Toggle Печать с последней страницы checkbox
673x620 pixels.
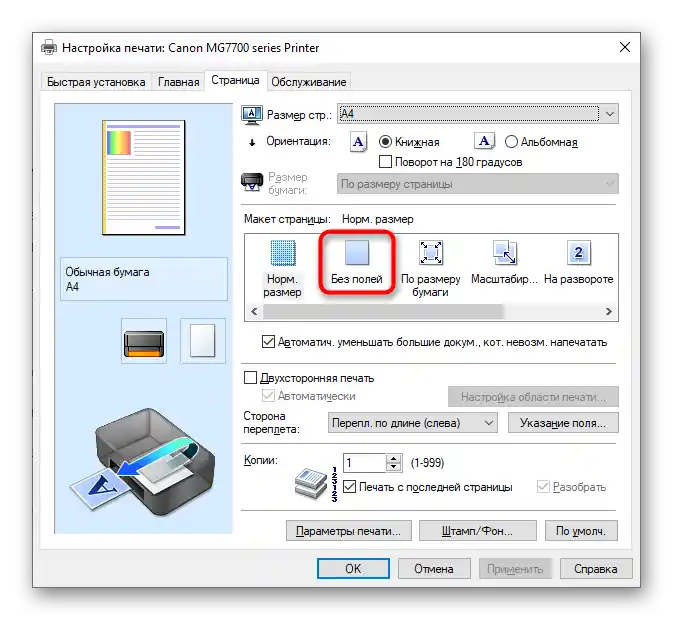click(x=349, y=487)
